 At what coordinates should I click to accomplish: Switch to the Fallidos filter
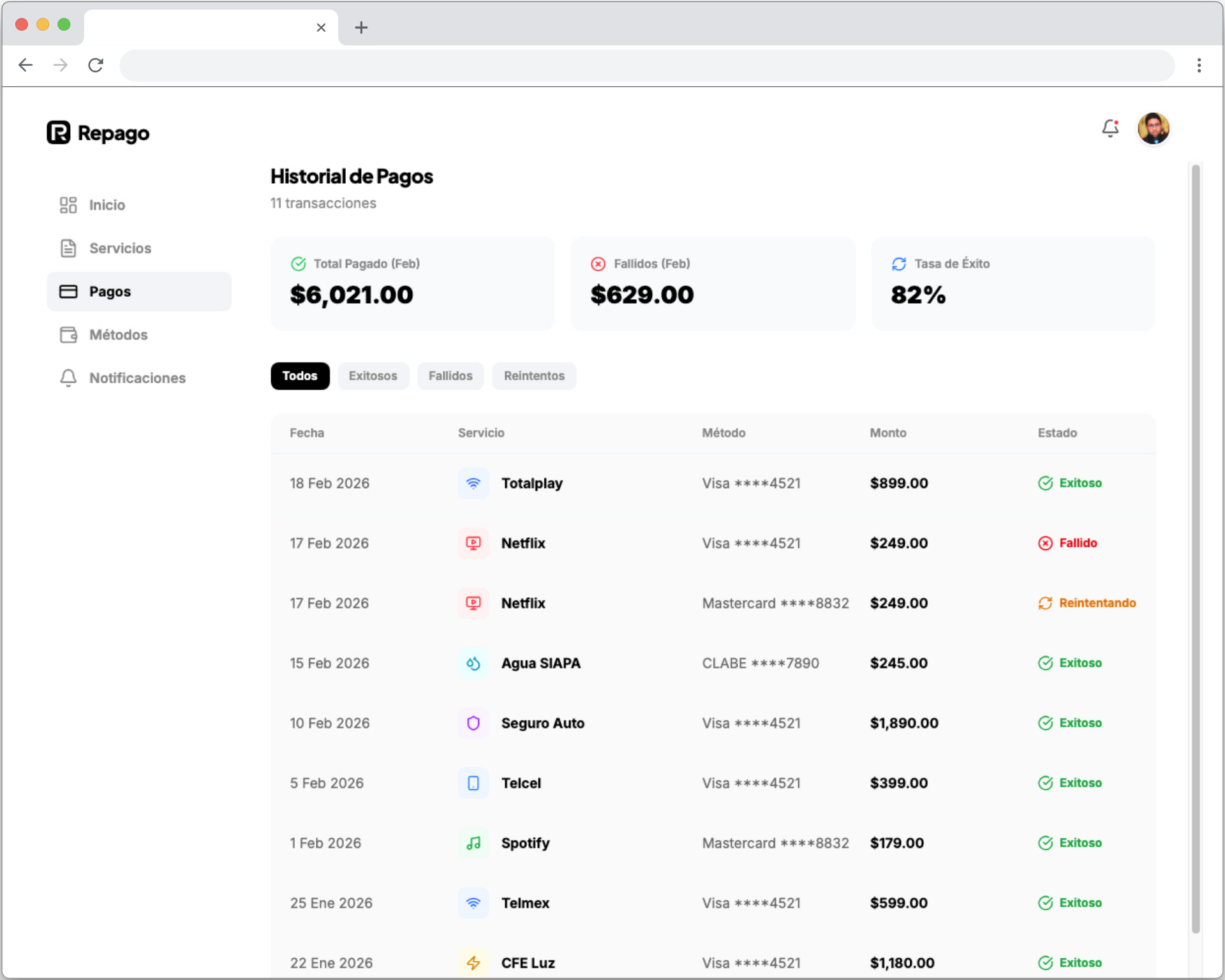coord(450,376)
